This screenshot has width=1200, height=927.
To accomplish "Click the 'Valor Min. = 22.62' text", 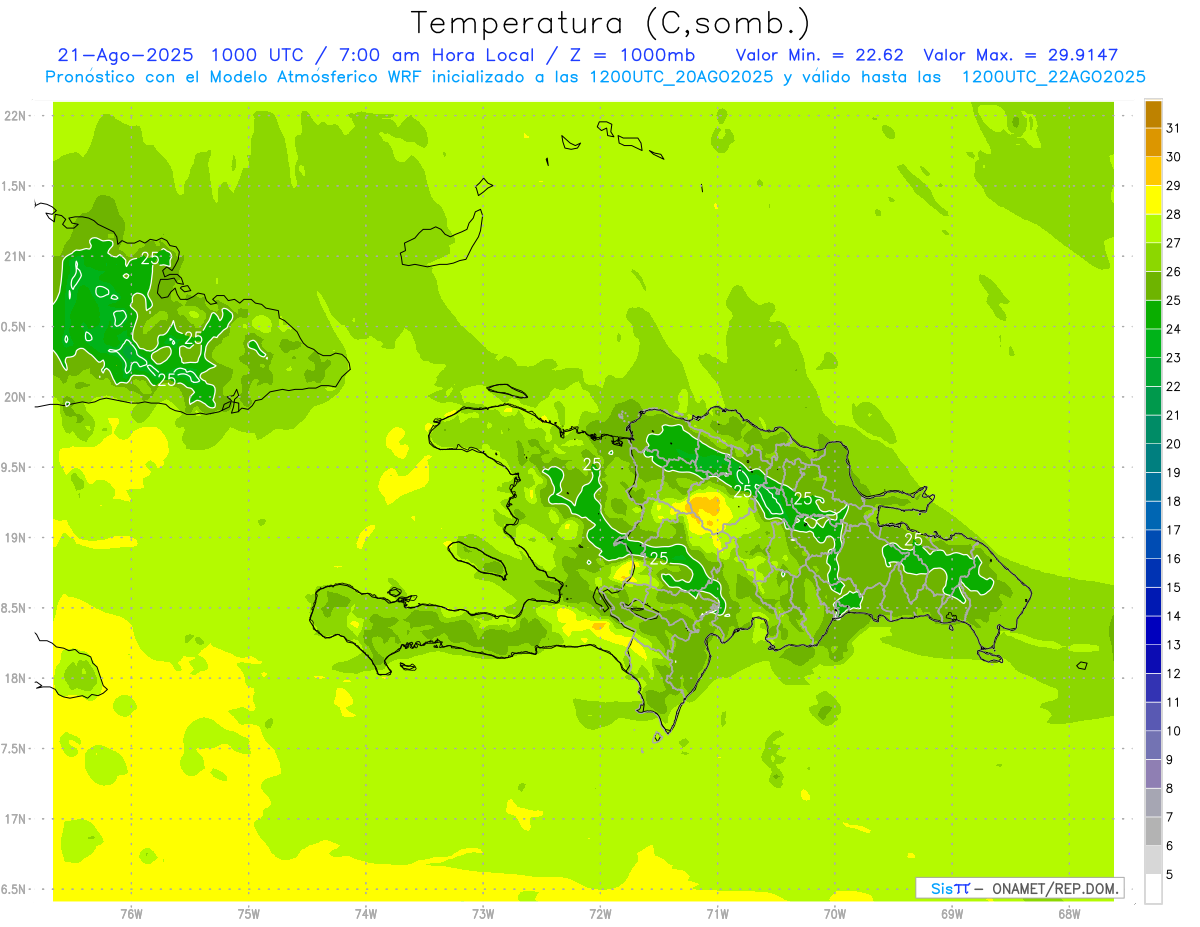I will pyautogui.click(x=821, y=55).
